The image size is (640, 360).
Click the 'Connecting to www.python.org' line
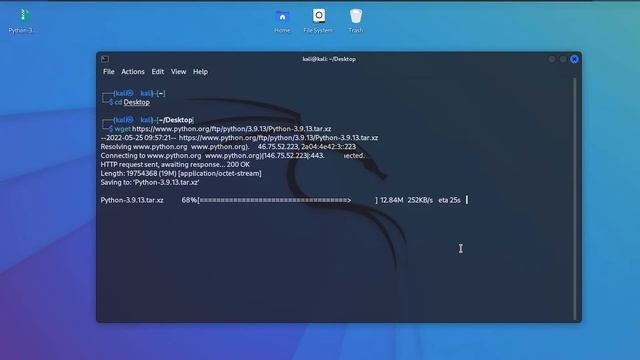[233, 156]
